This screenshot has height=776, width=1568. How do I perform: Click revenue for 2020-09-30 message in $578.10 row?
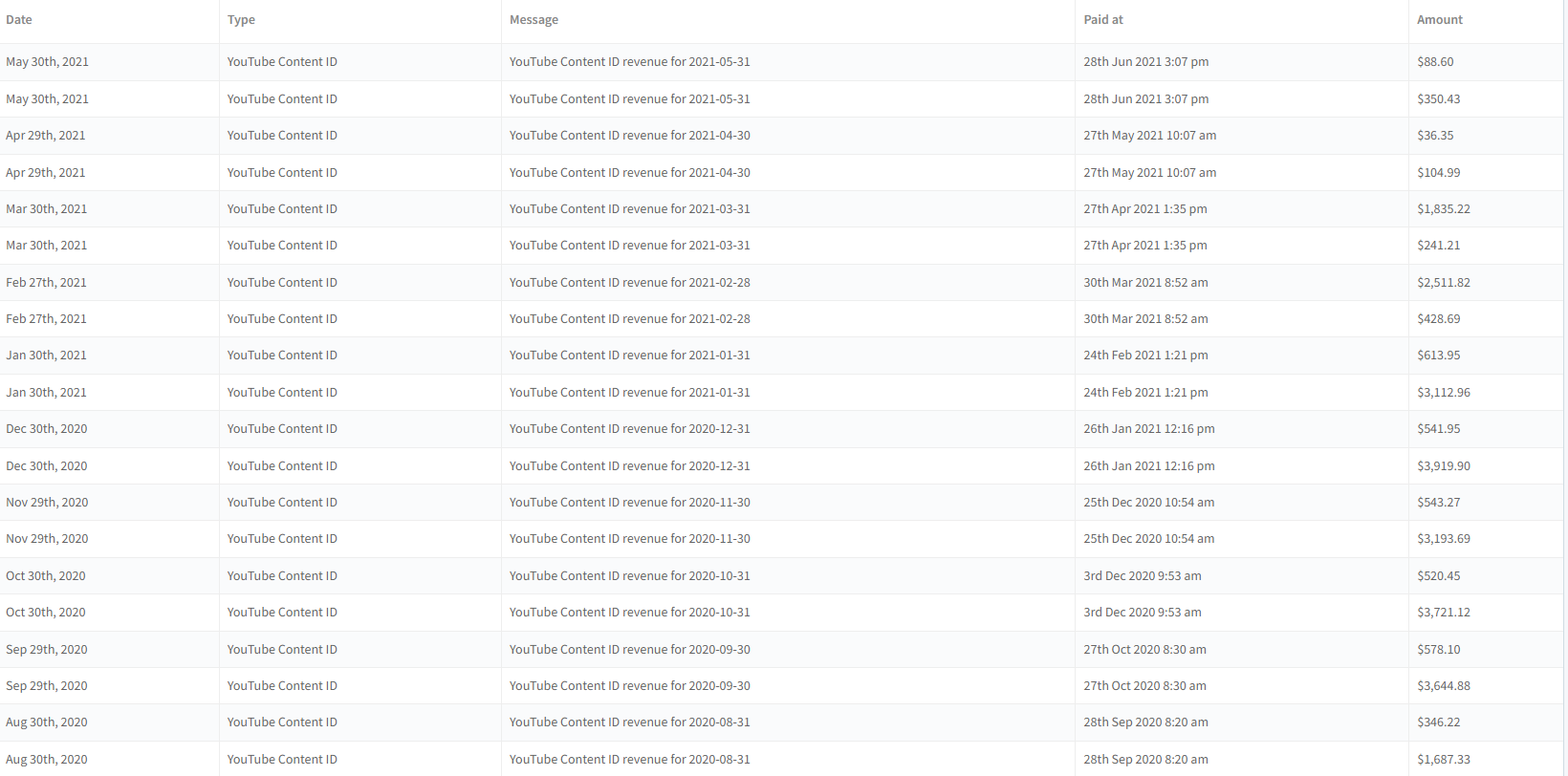[x=629, y=650]
